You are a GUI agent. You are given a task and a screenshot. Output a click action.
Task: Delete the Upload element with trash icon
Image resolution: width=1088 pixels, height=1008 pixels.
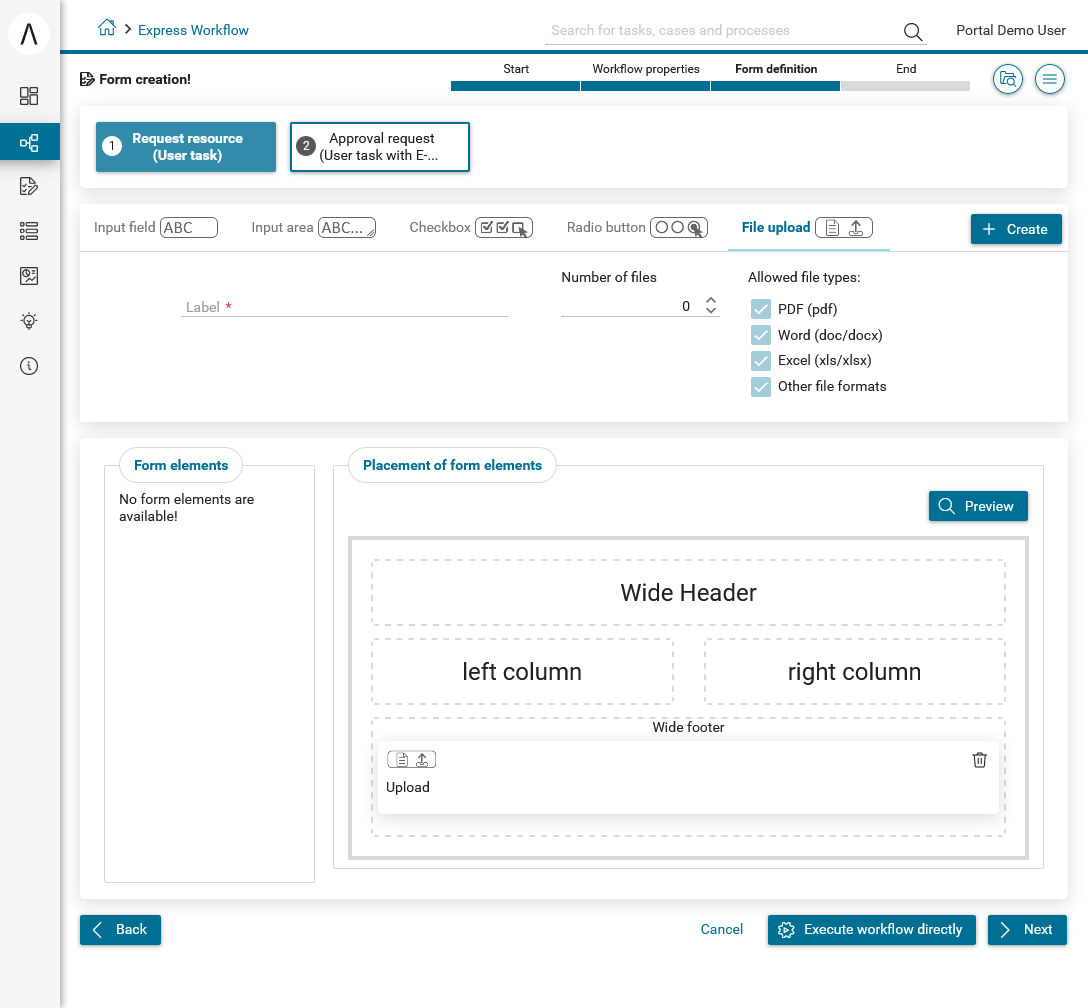click(979, 760)
